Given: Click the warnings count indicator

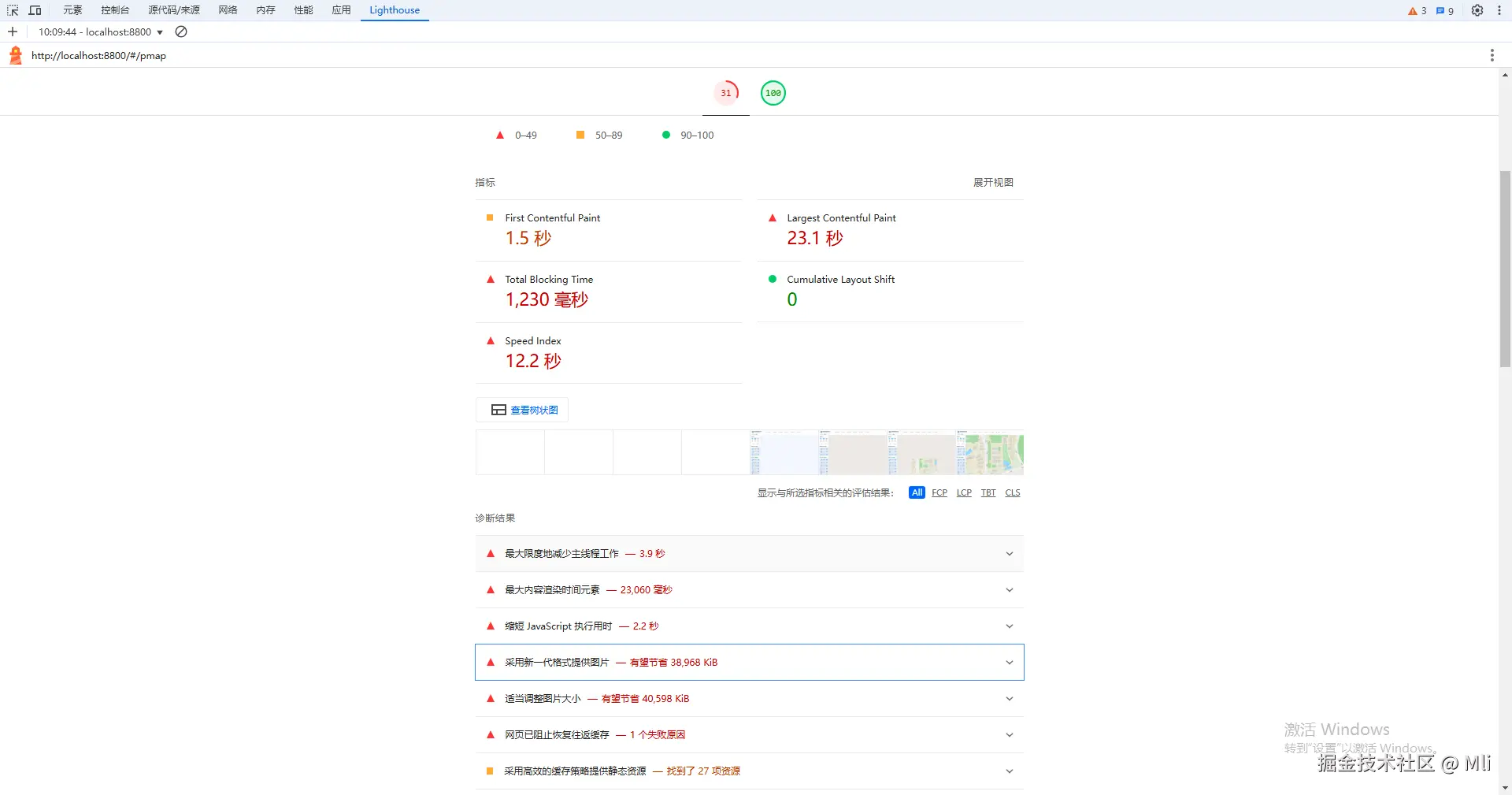Looking at the screenshot, I should [x=1417, y=10].
